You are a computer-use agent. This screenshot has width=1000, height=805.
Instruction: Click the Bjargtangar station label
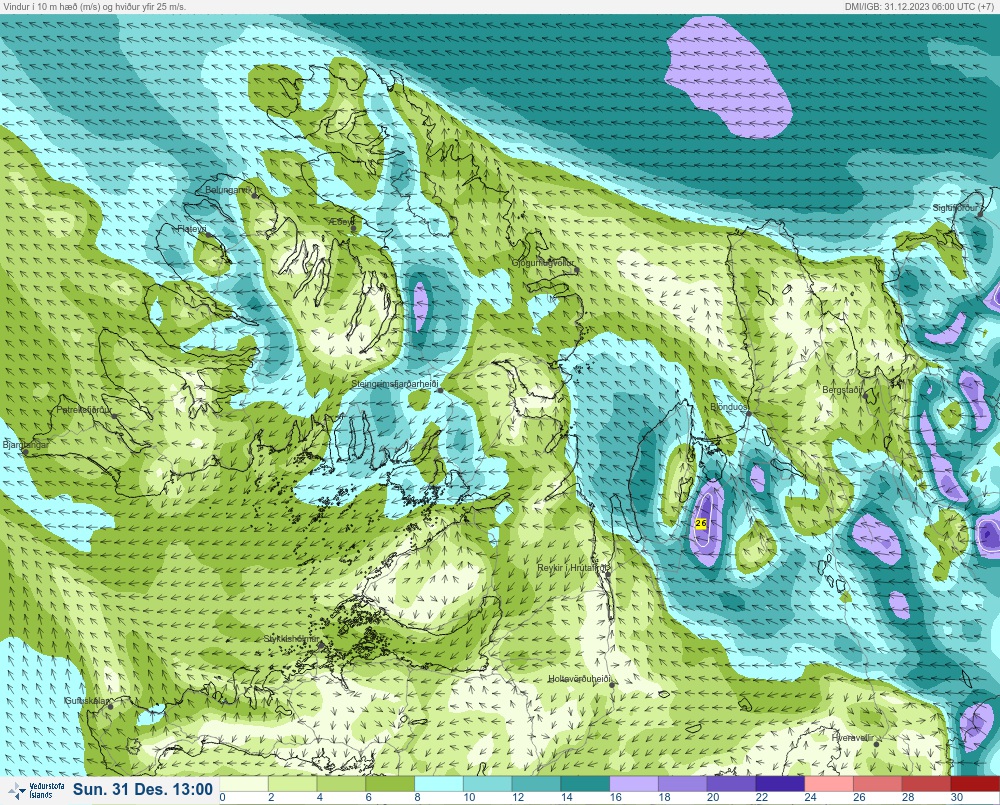pyautogui.click(x=26, y=445)
